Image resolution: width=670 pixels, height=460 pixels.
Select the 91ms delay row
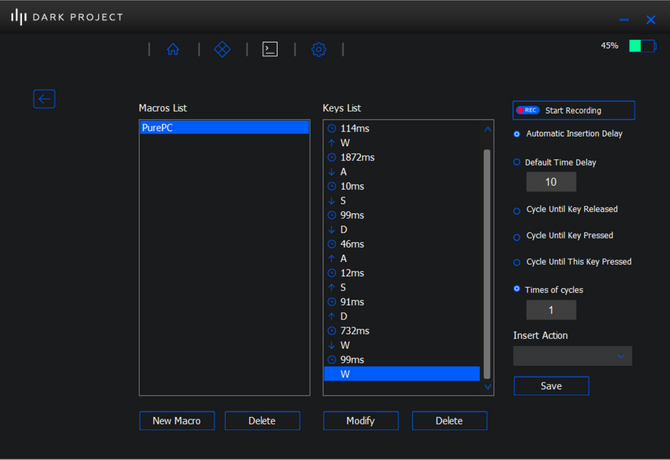pyautogui.click(x=402, y=302)
